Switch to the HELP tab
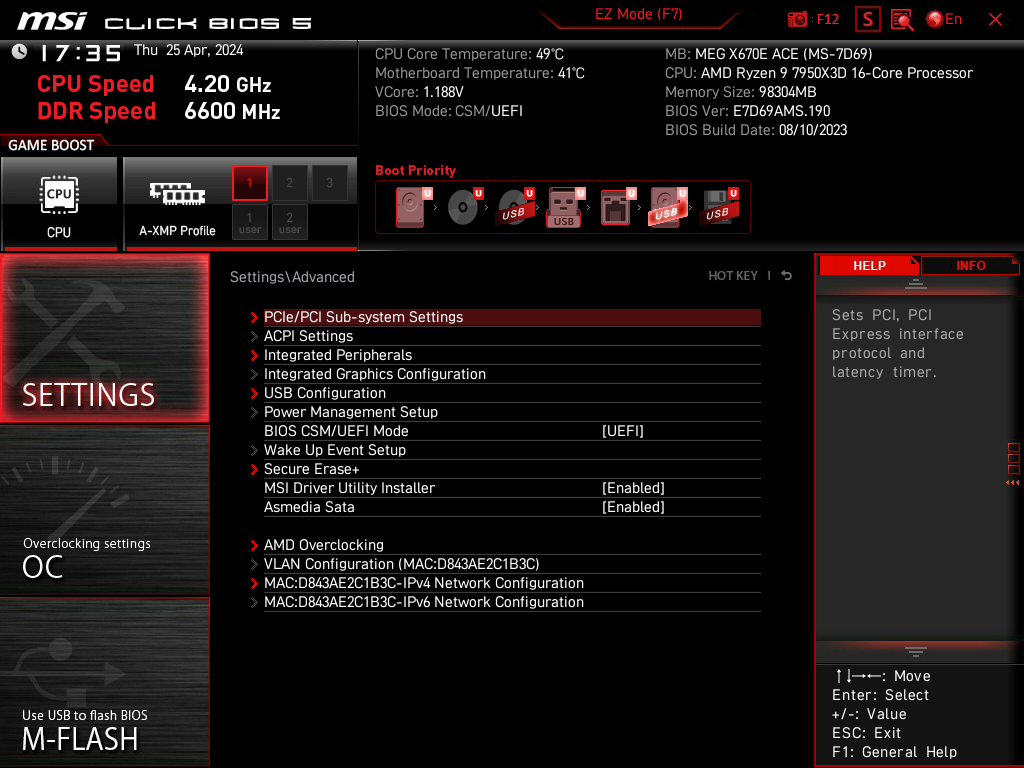The height and width of the screenshot is (768, 1024). pyautogui.click(x=869, y=266)
